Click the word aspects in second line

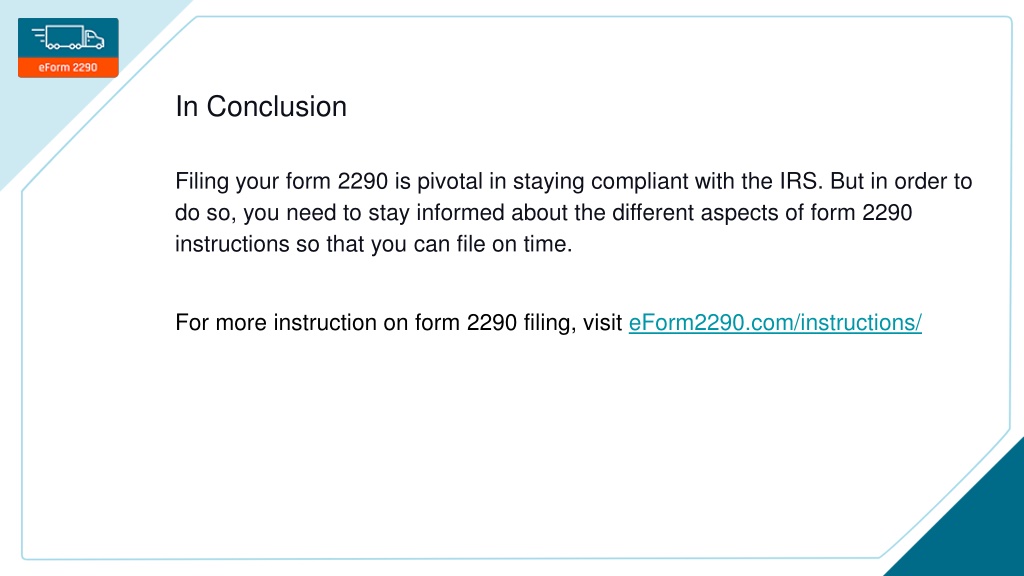pos(739,213)
